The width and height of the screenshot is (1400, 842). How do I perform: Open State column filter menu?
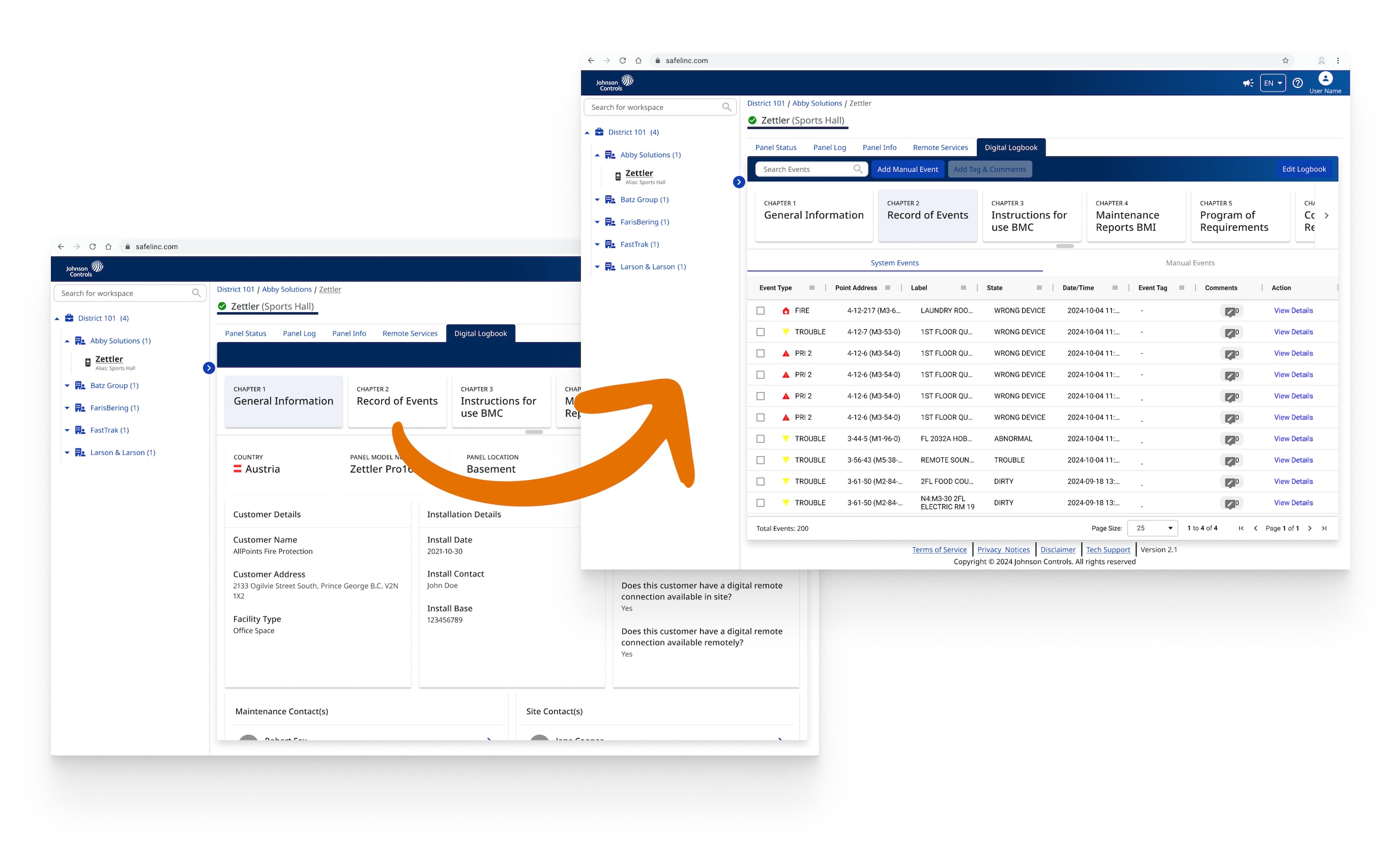coord(1039,288)
